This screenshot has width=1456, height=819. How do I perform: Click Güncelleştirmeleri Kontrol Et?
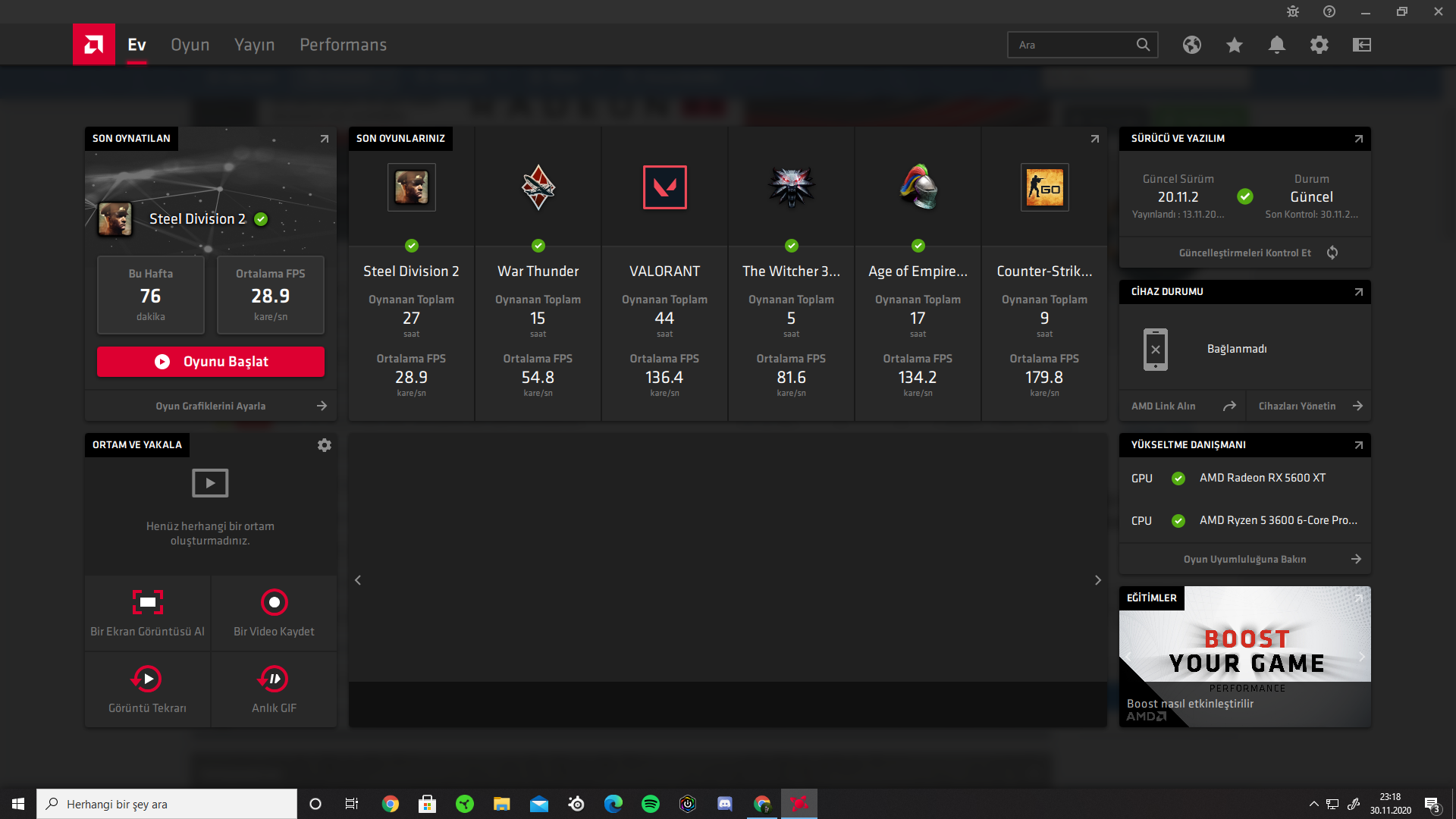pos(1244,253)
